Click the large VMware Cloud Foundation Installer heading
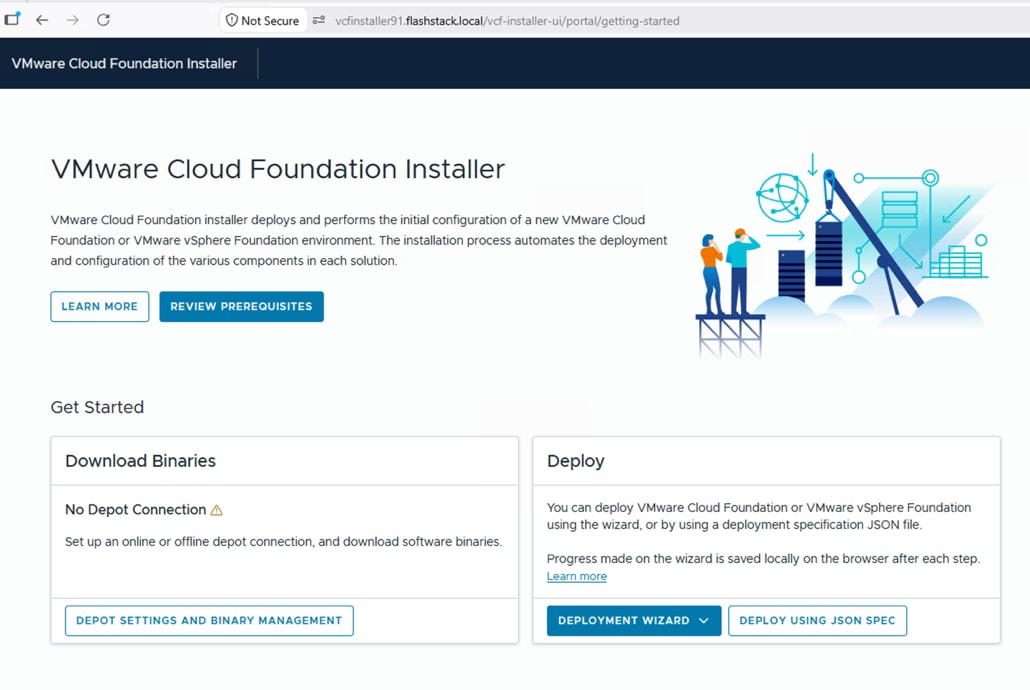This screenshot has width=1030, height=690. pyautogui.click(x=278, y=169)
